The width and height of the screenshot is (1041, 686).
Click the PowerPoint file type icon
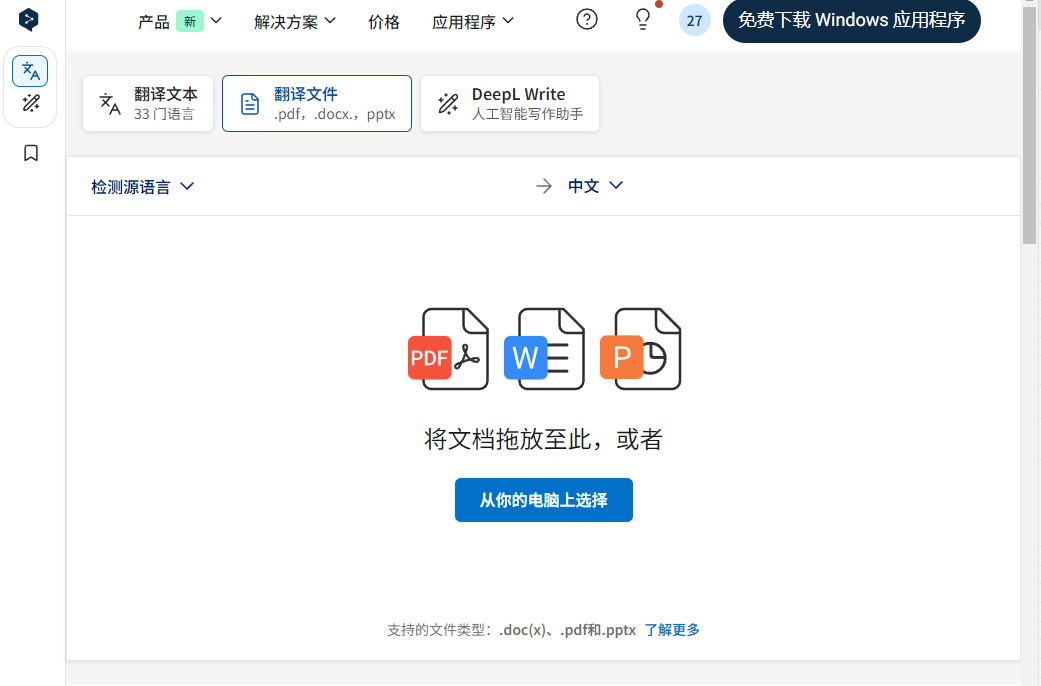coord(641,349)
